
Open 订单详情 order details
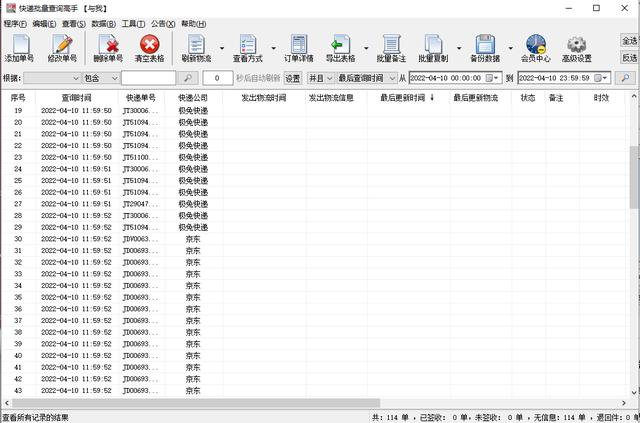299,48
